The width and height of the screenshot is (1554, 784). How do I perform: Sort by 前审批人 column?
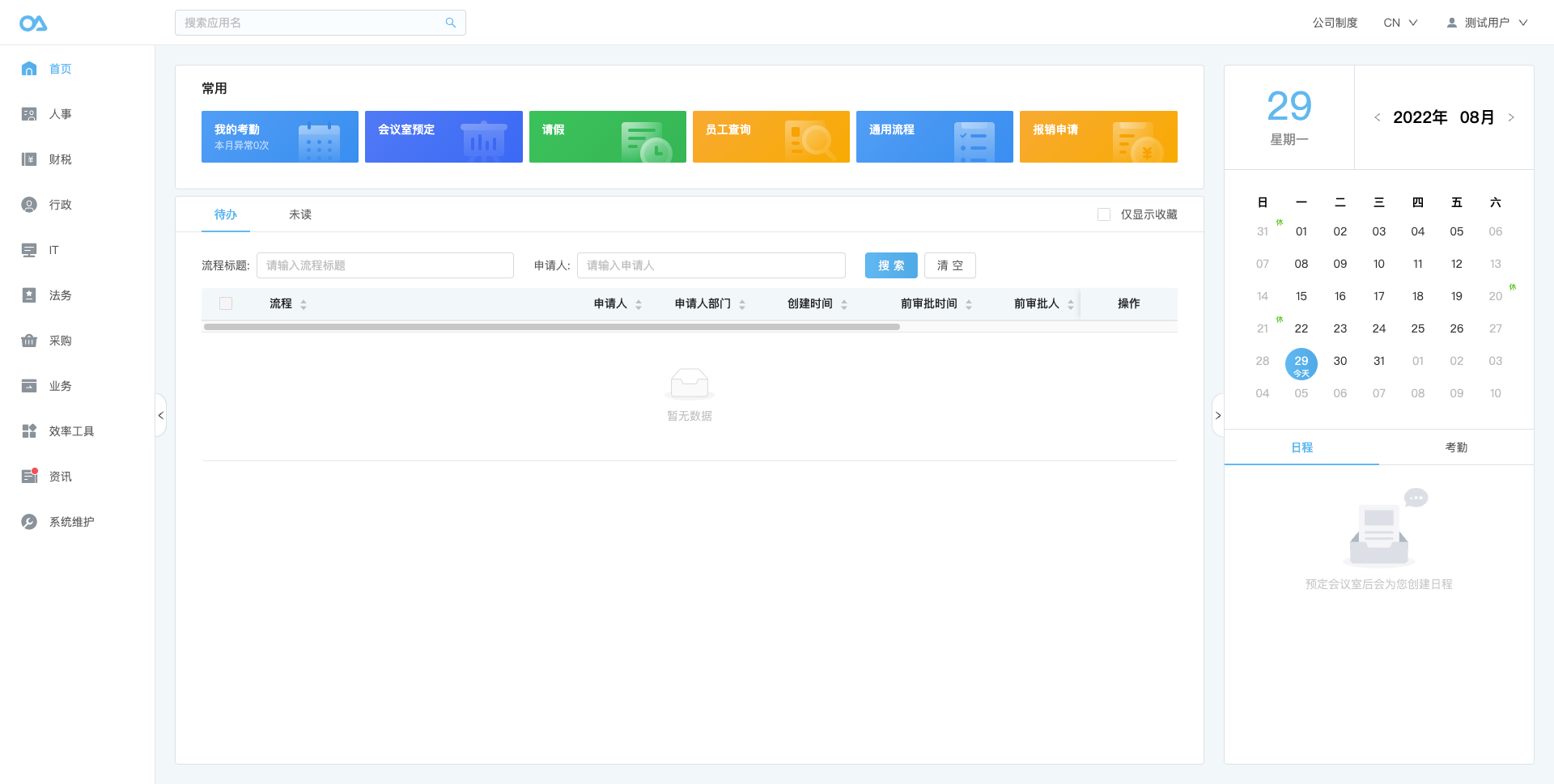click(x=1071, y=304)
